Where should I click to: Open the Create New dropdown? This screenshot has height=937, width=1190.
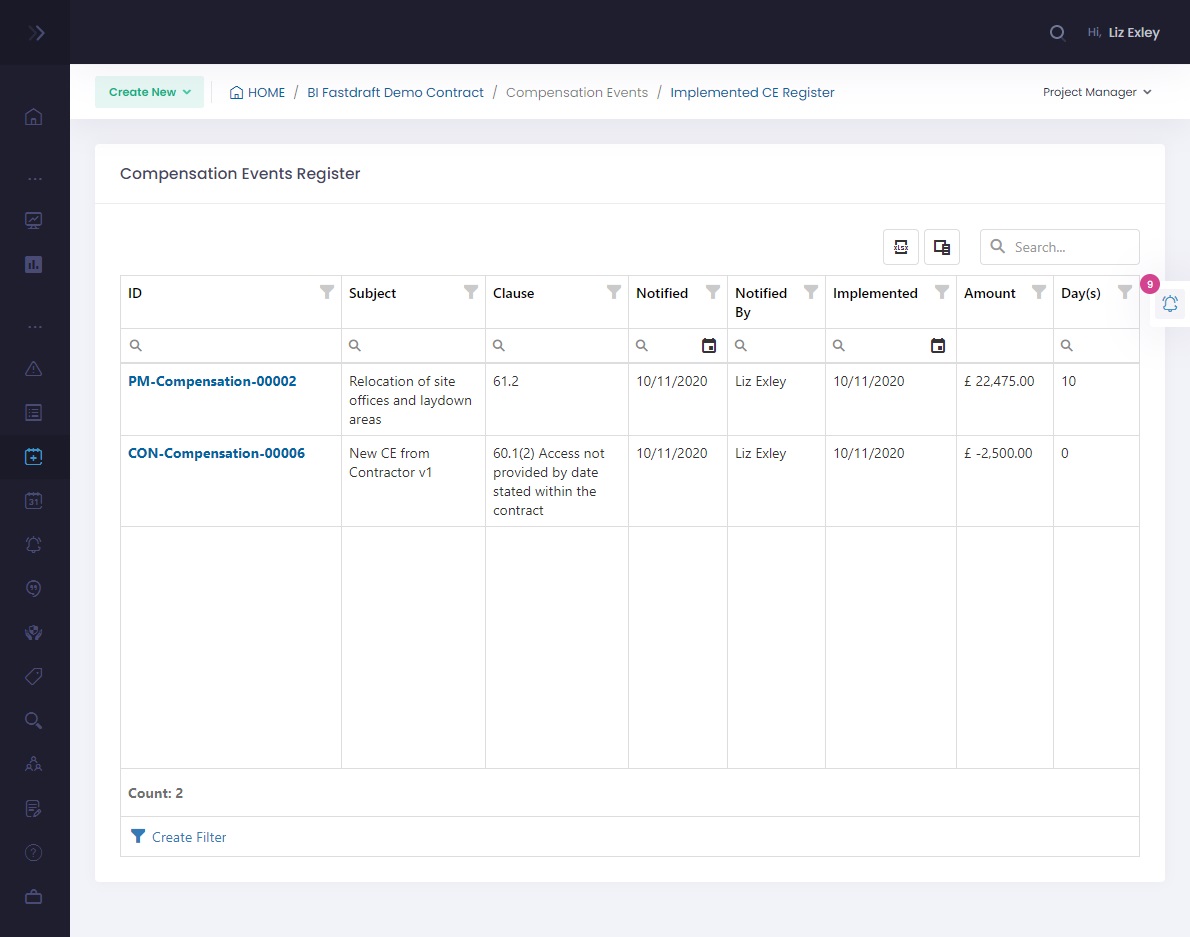coord(149,92)
